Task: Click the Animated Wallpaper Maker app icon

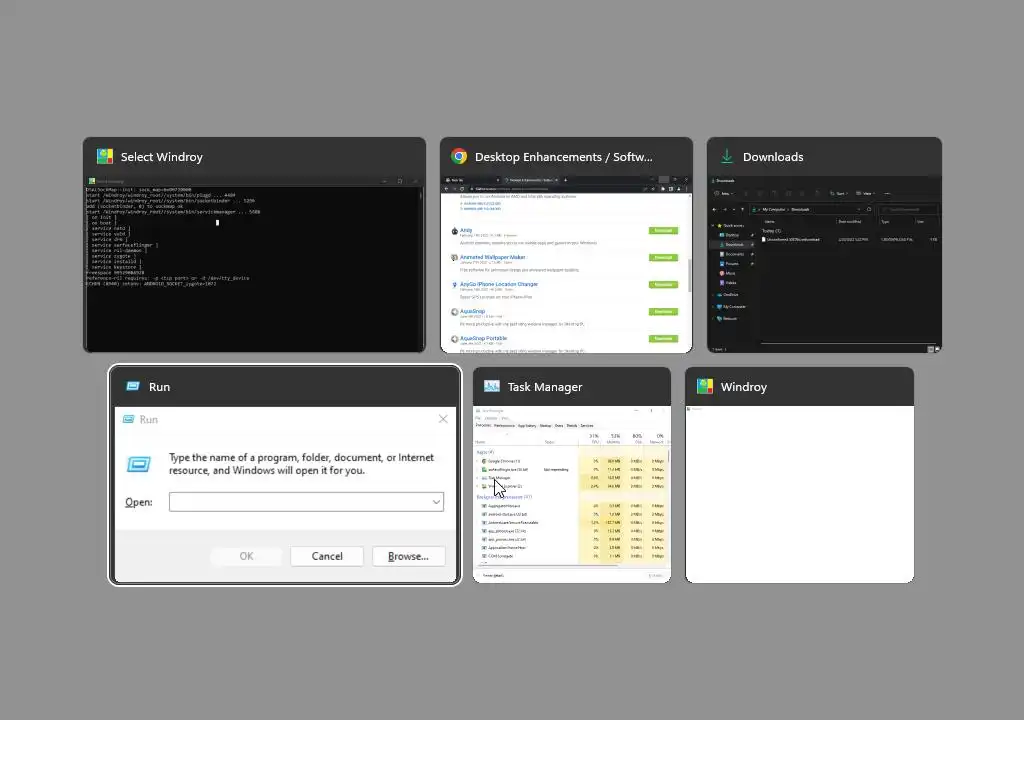Action: point(455,257)
